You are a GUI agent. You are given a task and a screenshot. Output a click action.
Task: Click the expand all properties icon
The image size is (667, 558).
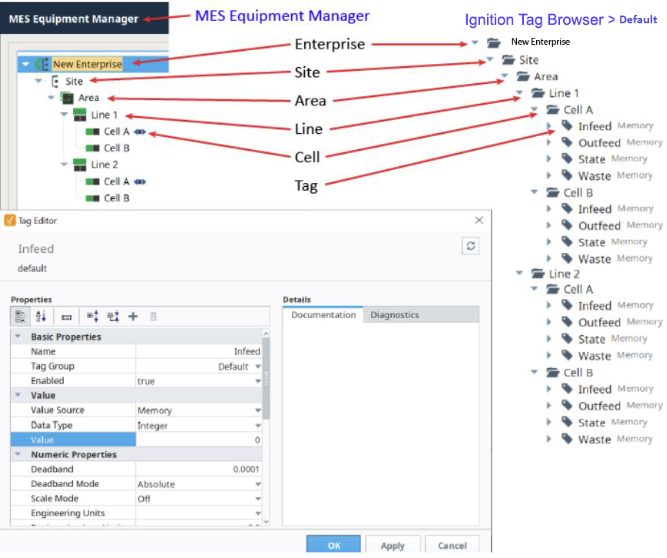(91, 316)
